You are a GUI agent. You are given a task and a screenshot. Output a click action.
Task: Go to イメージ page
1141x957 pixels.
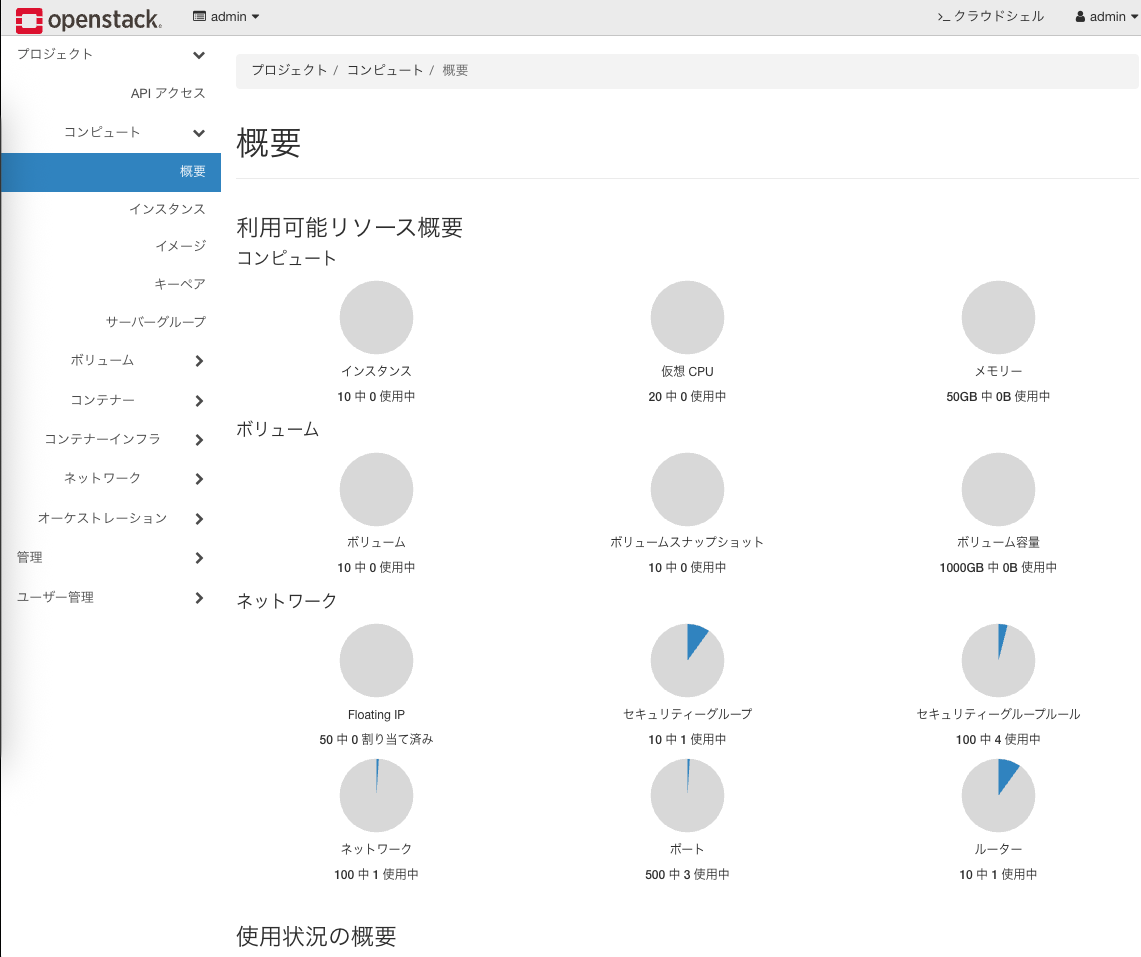click(180, 246)
